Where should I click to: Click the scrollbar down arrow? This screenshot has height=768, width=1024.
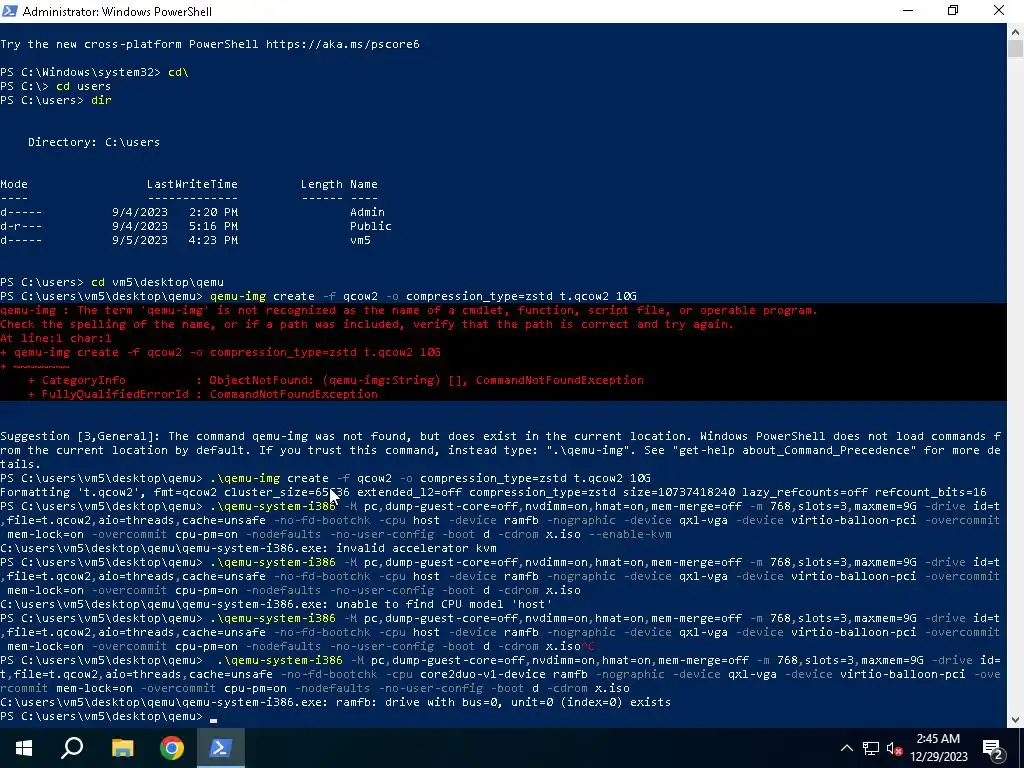click(x=1016, y=720)
